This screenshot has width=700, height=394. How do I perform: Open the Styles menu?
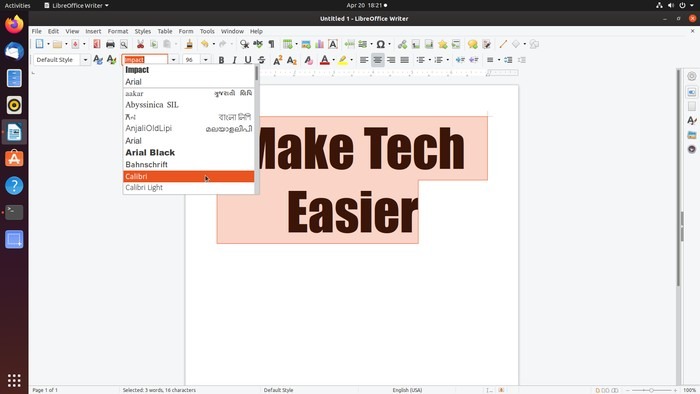click(x=143, y=31)
